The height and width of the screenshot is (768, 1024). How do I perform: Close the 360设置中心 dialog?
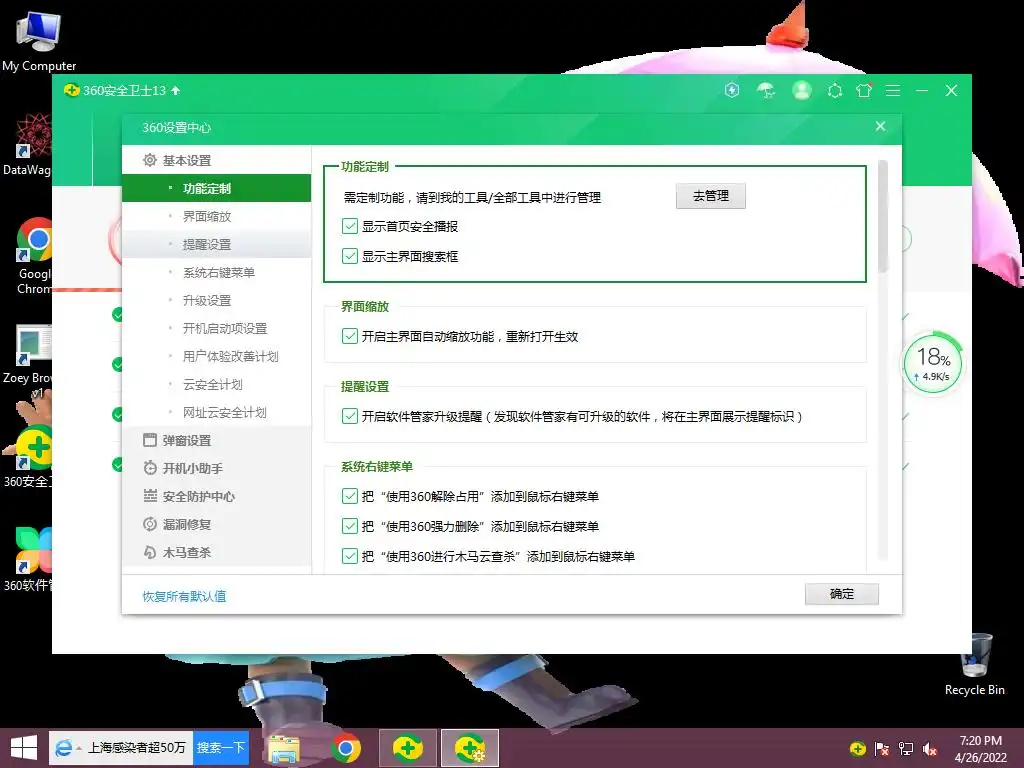[x=880, y=126]
